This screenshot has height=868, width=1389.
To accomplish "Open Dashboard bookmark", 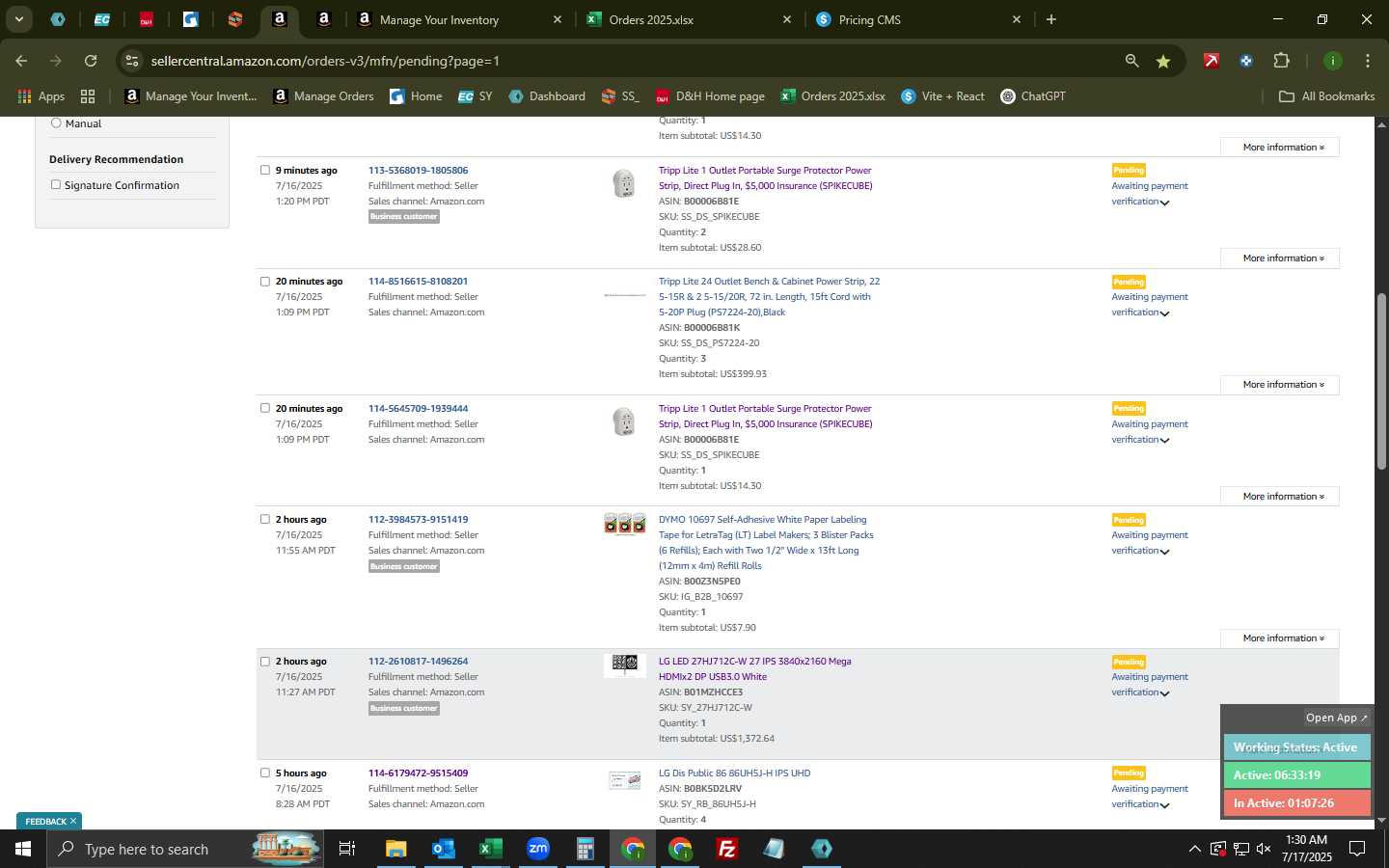I will point(547,96).
